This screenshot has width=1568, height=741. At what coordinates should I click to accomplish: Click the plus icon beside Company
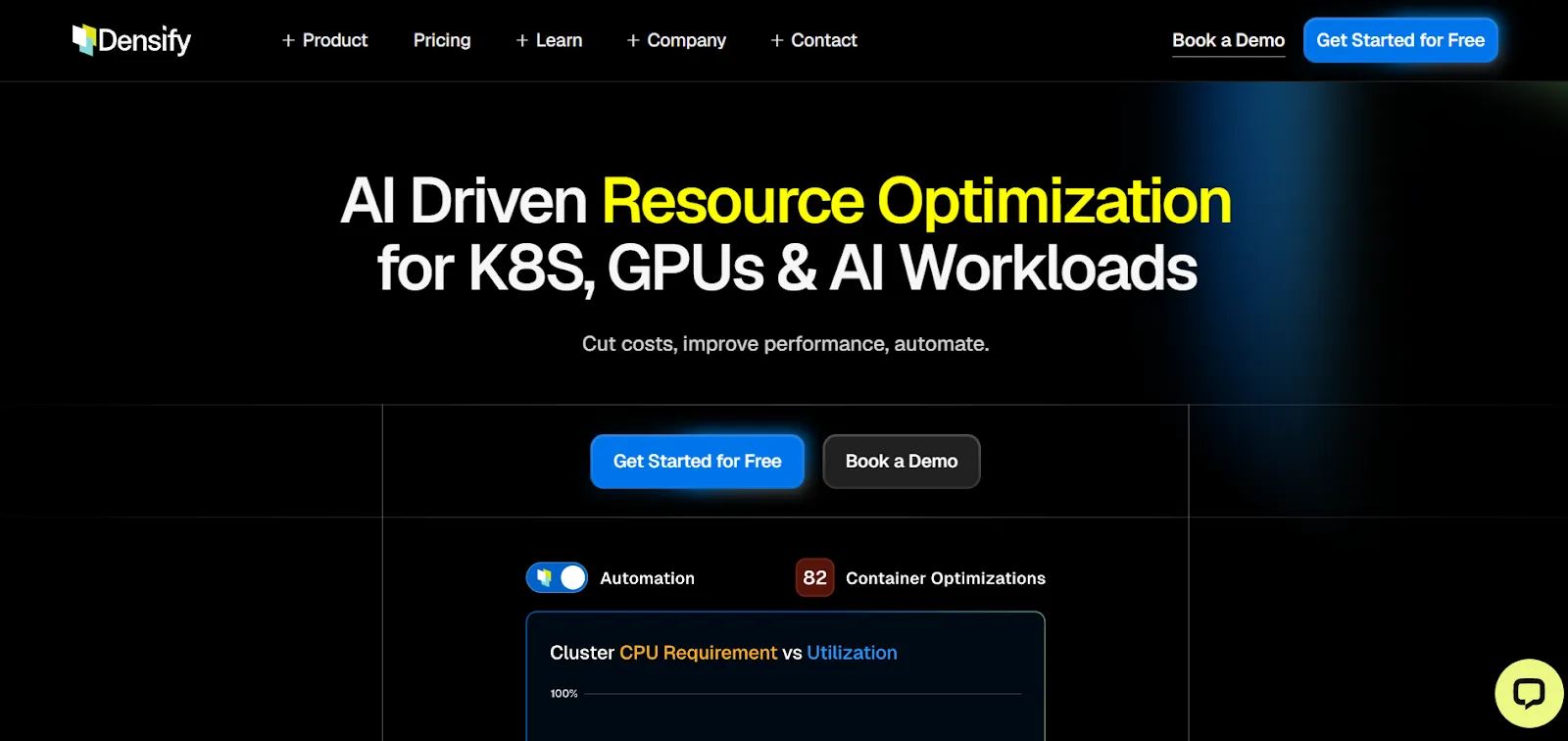[633, 40]
